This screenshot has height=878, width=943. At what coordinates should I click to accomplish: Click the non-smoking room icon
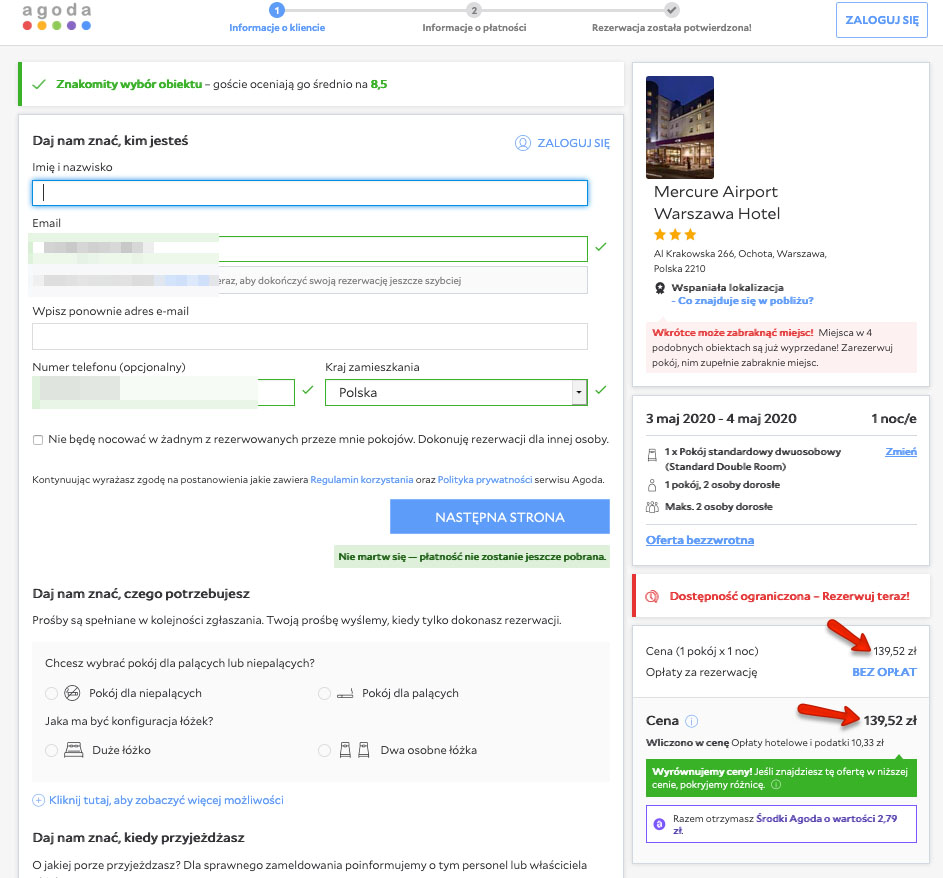(72, 693)
